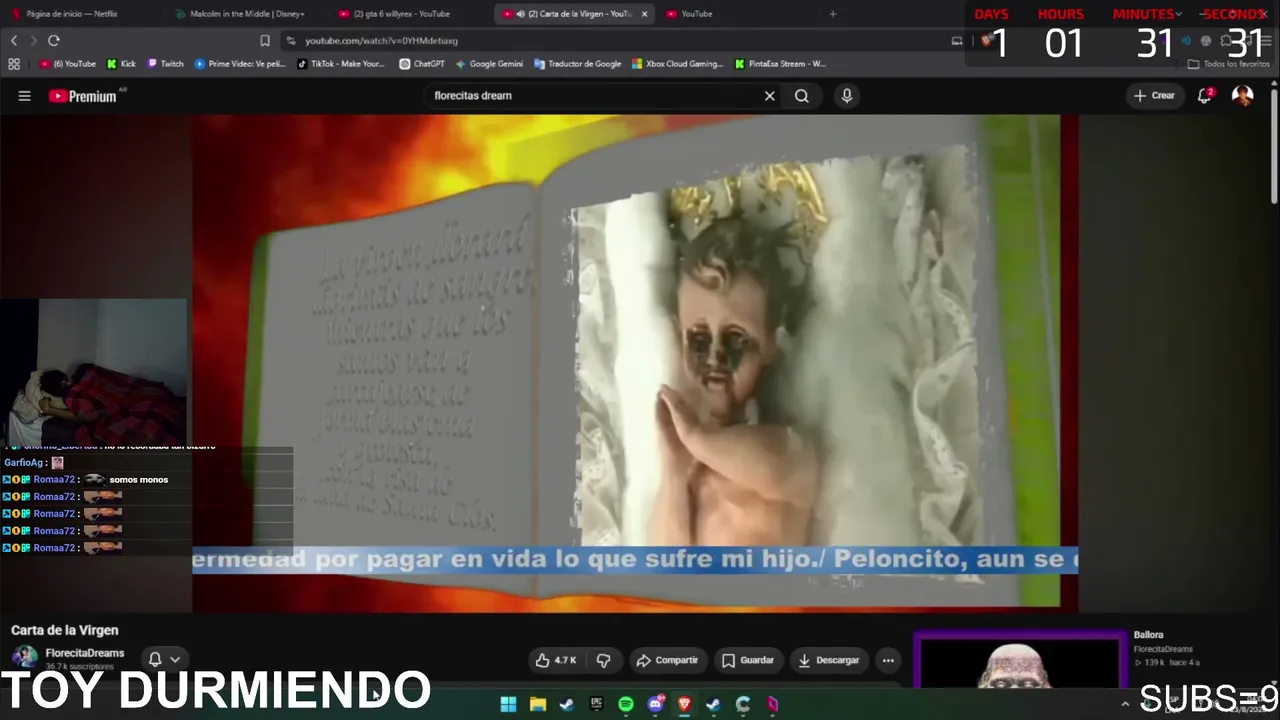Image resolution: width=1280 pixels, height=720 pixels.
Task: Dislike the Carta de la Virgen video
Action: 603,660
